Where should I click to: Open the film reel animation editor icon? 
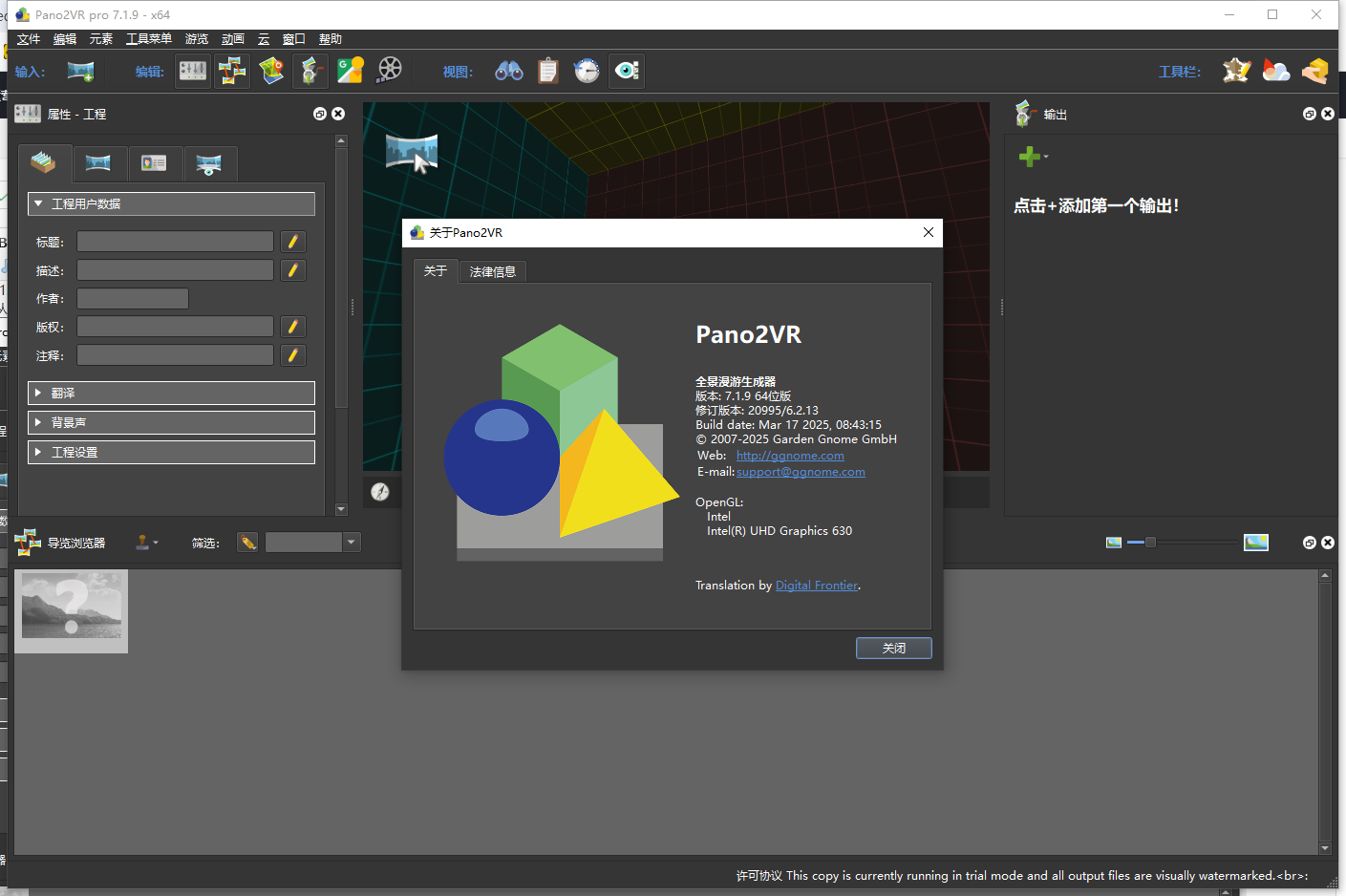coord(390,69)
